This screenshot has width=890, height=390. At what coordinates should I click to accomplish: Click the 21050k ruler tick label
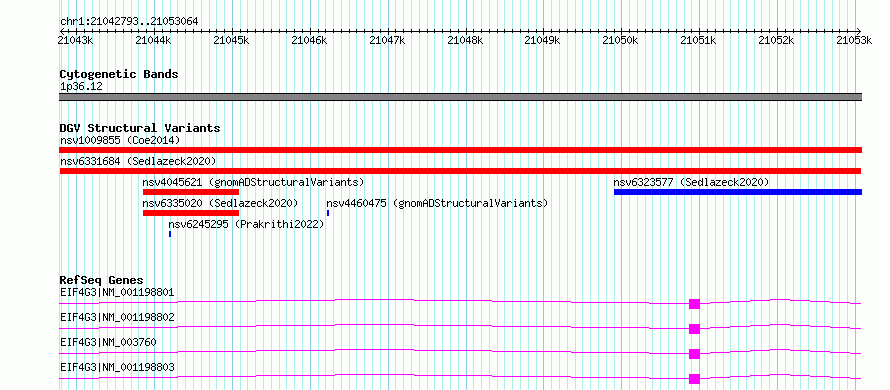621,40
